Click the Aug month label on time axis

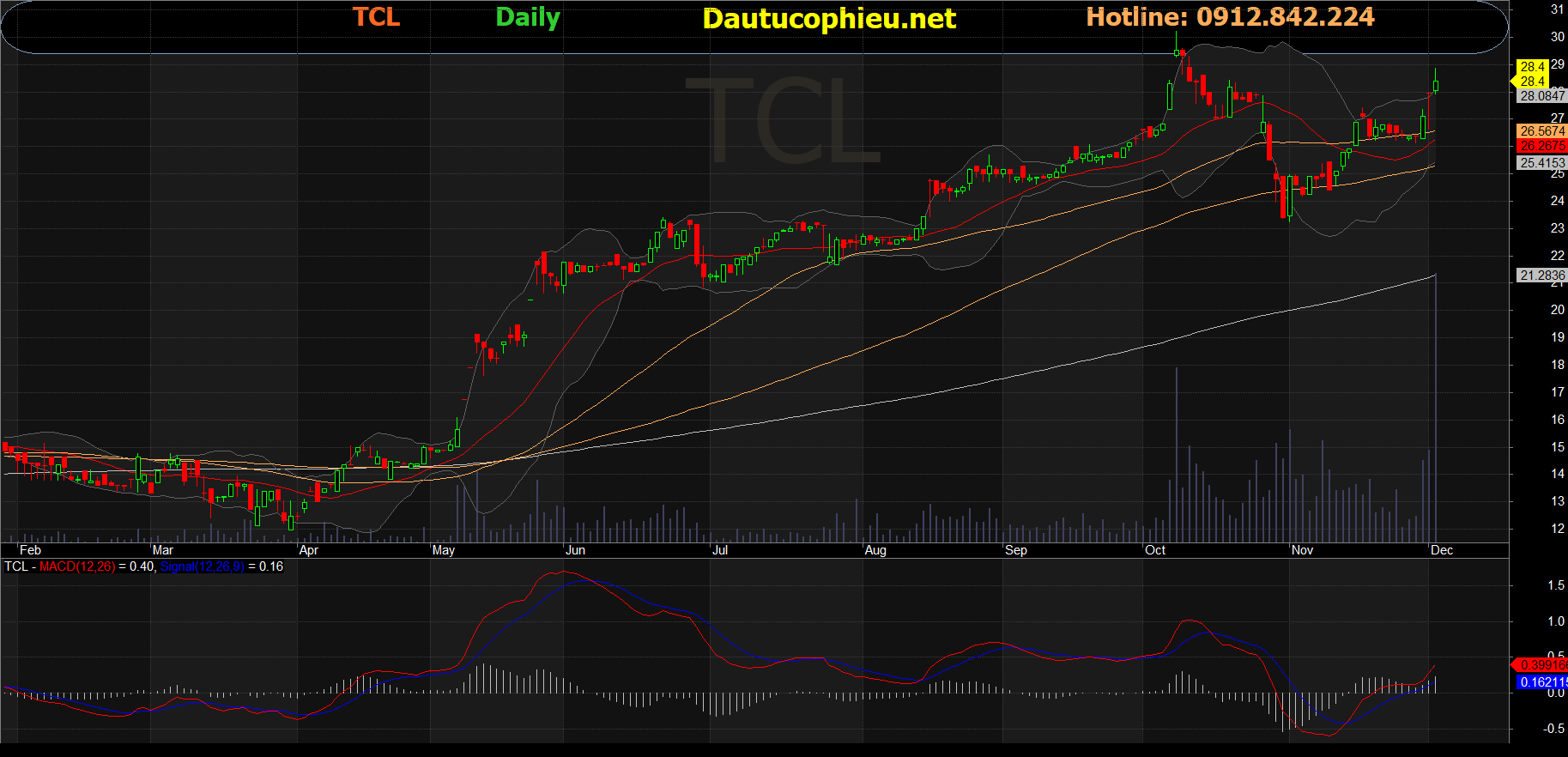875,550
